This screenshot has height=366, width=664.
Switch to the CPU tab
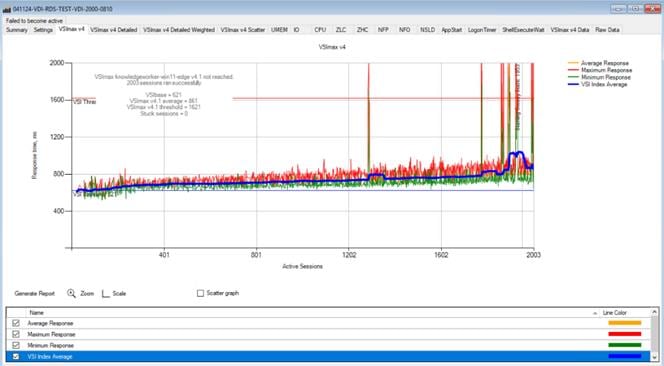tap(320, 30)
